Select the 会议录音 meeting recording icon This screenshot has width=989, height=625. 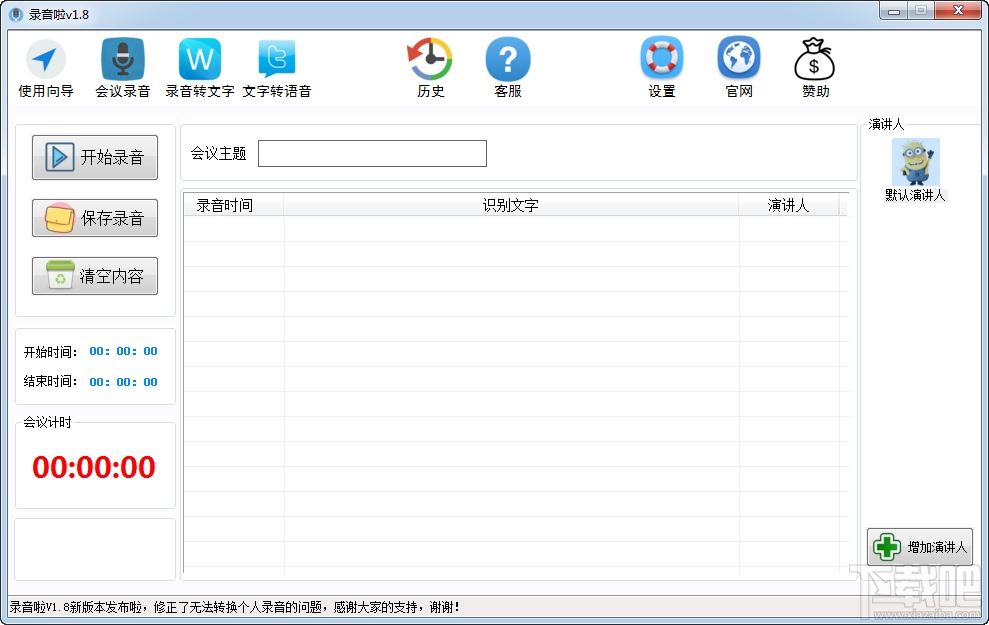[122, 66]
